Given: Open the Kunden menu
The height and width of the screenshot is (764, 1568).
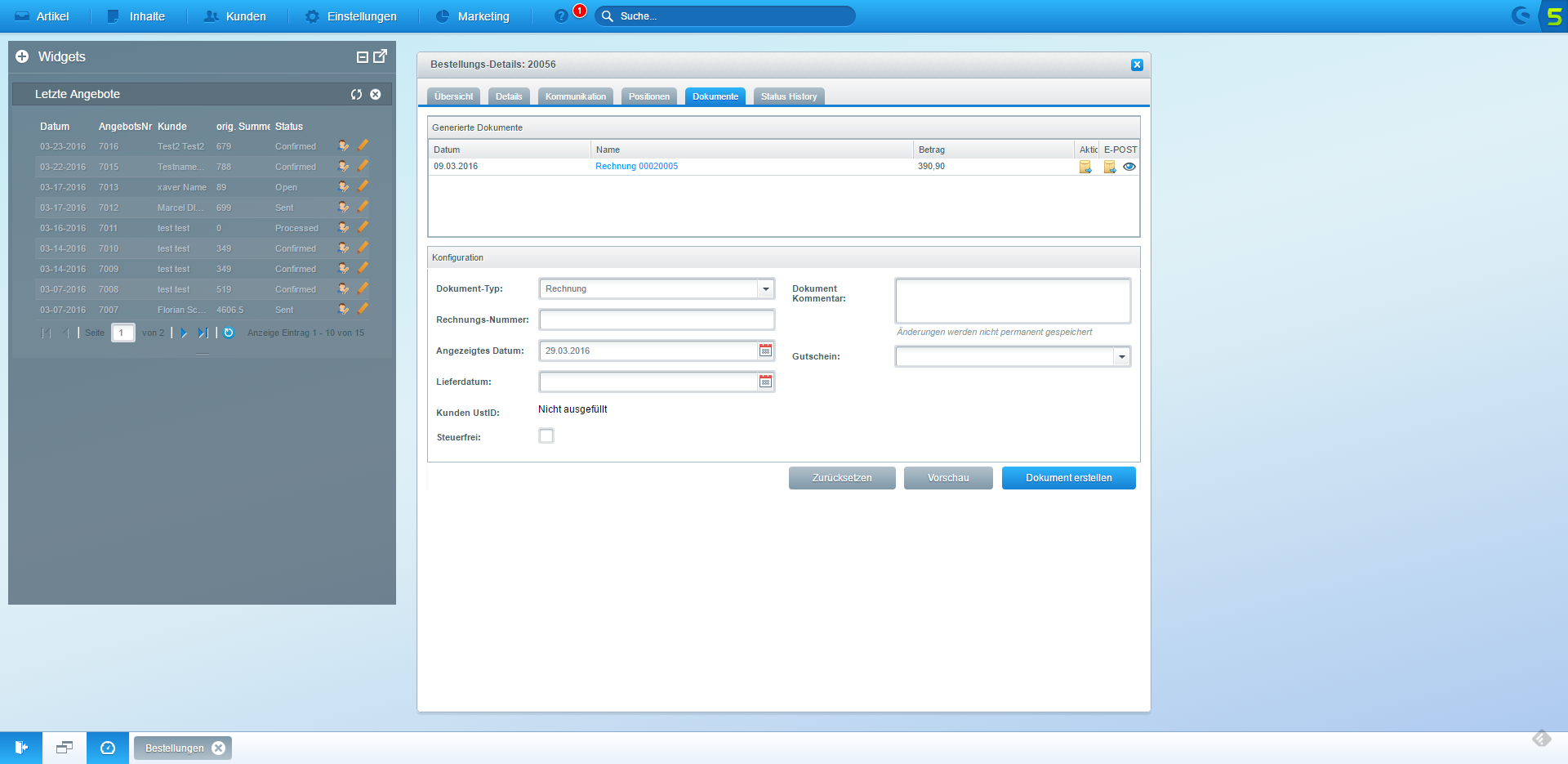Looking at the screenshot, I should [x=235, y=16].
